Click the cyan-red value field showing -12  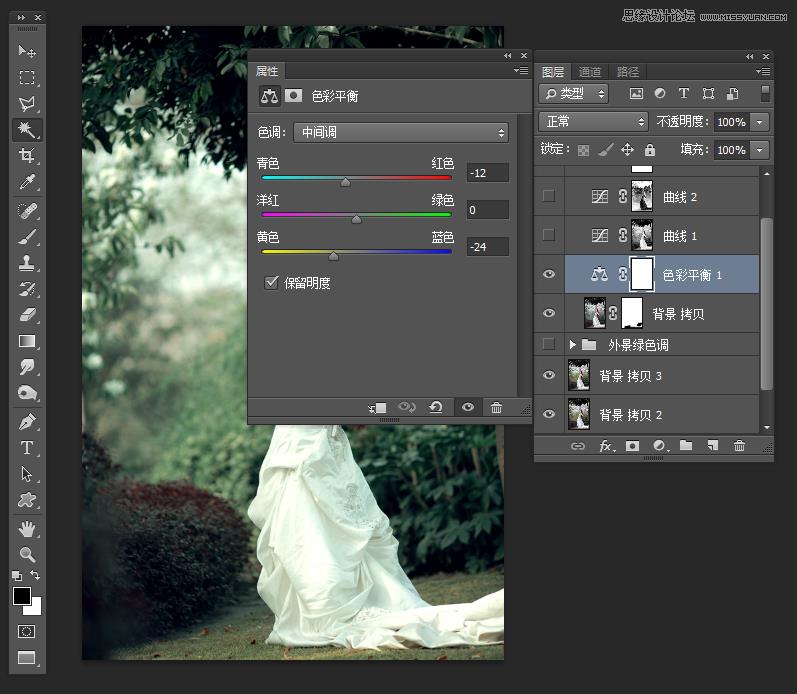coord(487,173)
